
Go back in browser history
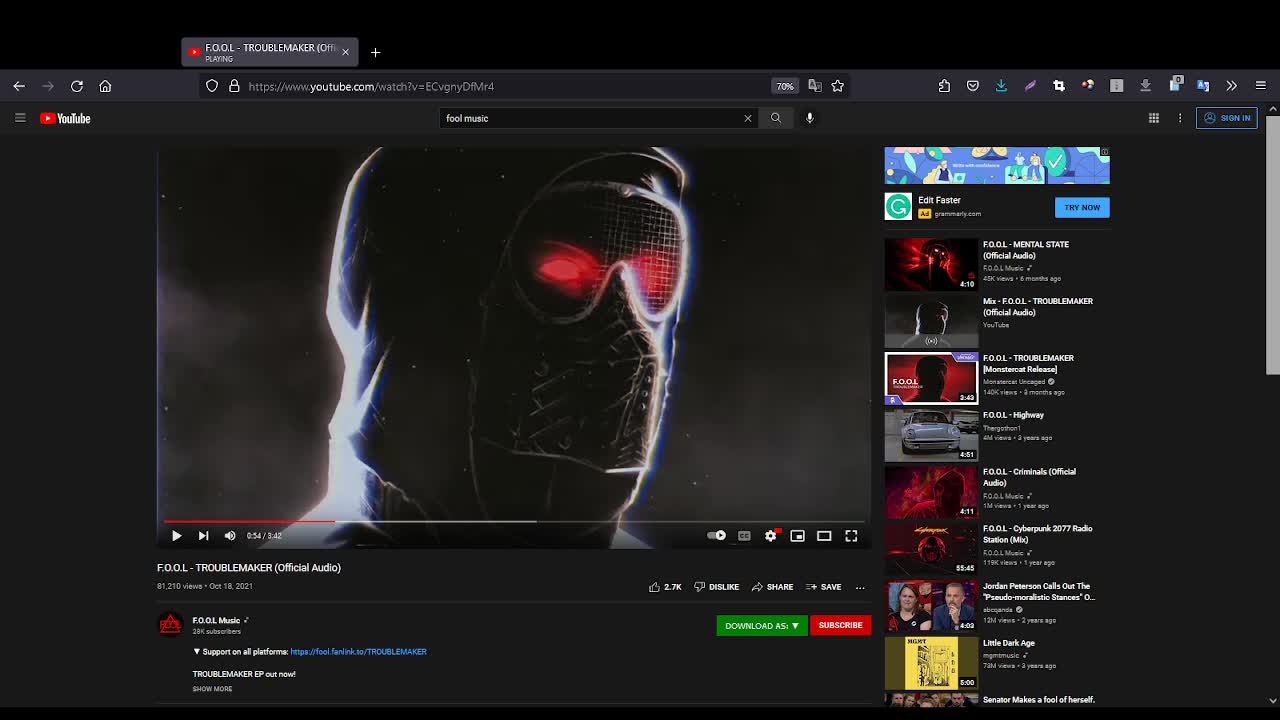[x=19, y=86]
